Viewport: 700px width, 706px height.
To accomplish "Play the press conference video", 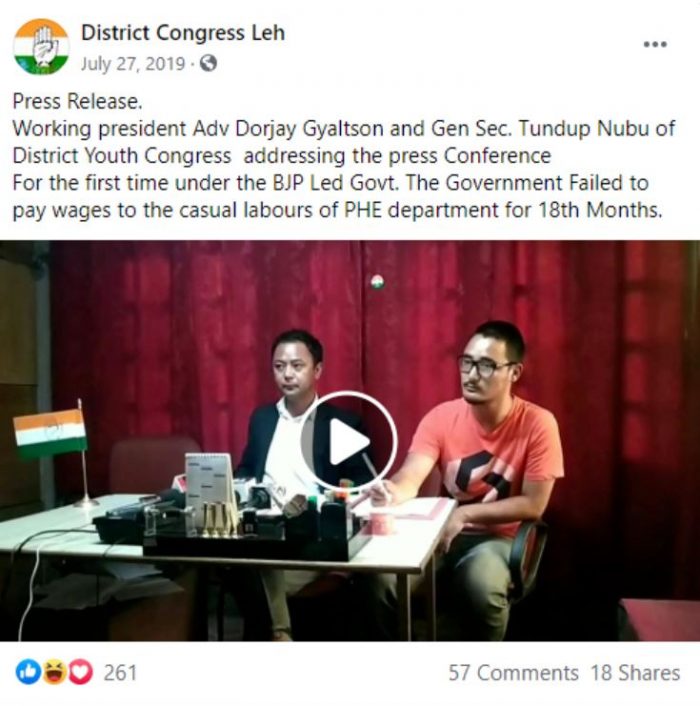I will 349,440.
